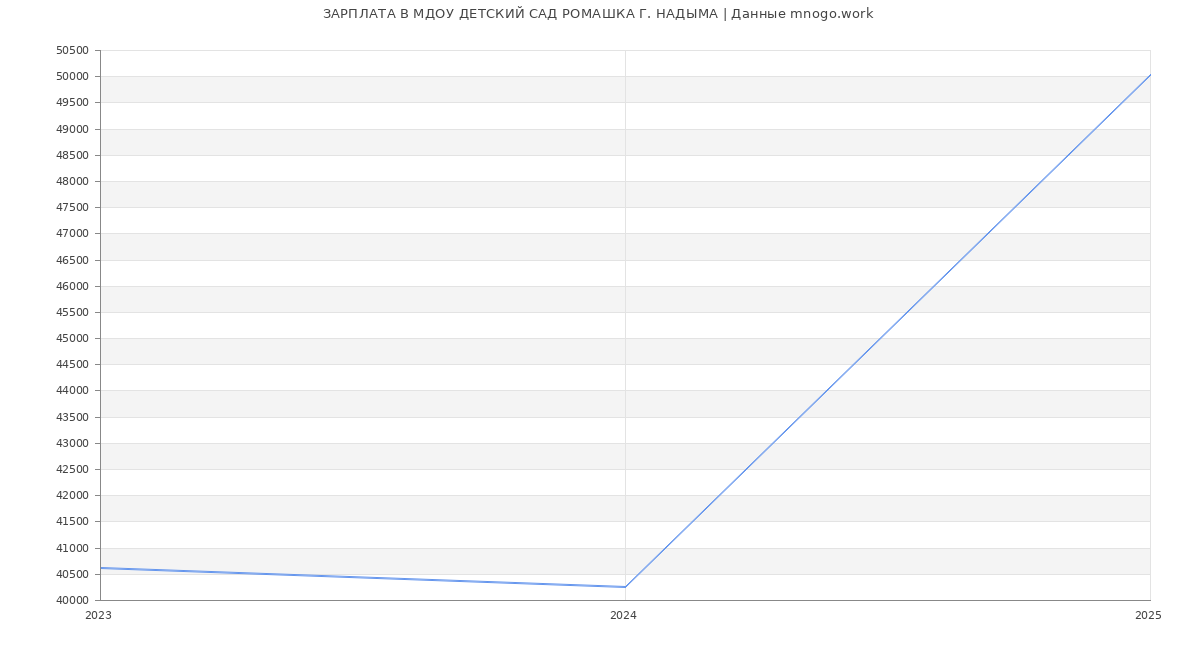1200x650 pixels.
Task: Click the 40000 y-axis label
Action: (72, 601)
